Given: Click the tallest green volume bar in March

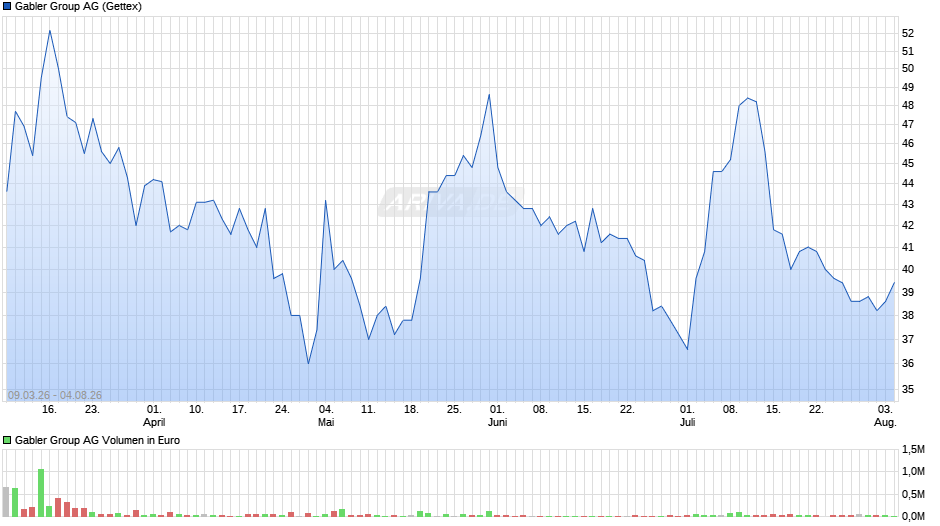Looking at the screenshot, I should [x=41, y=493].
